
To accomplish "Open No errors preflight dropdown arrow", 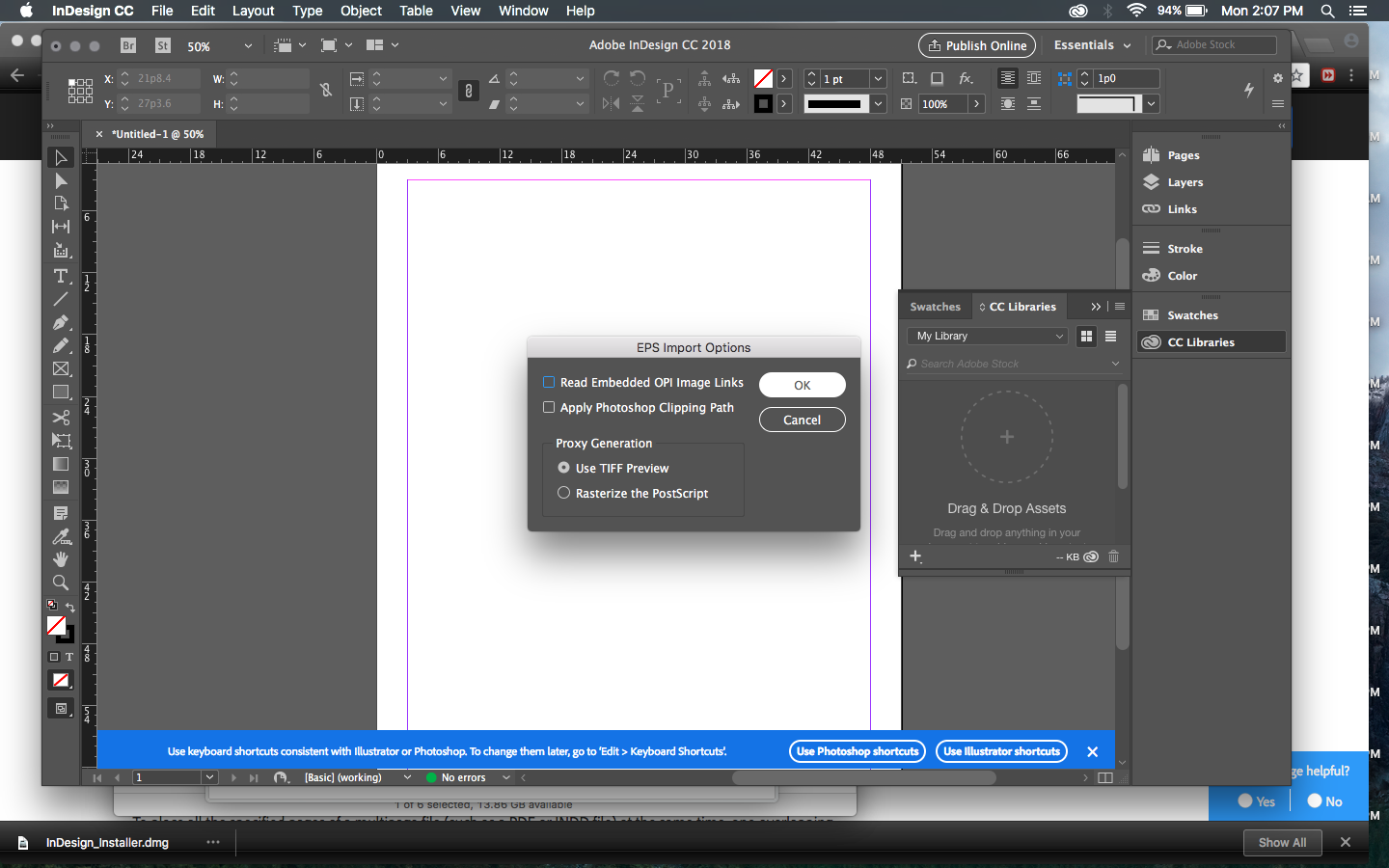I will click(506, 777).
